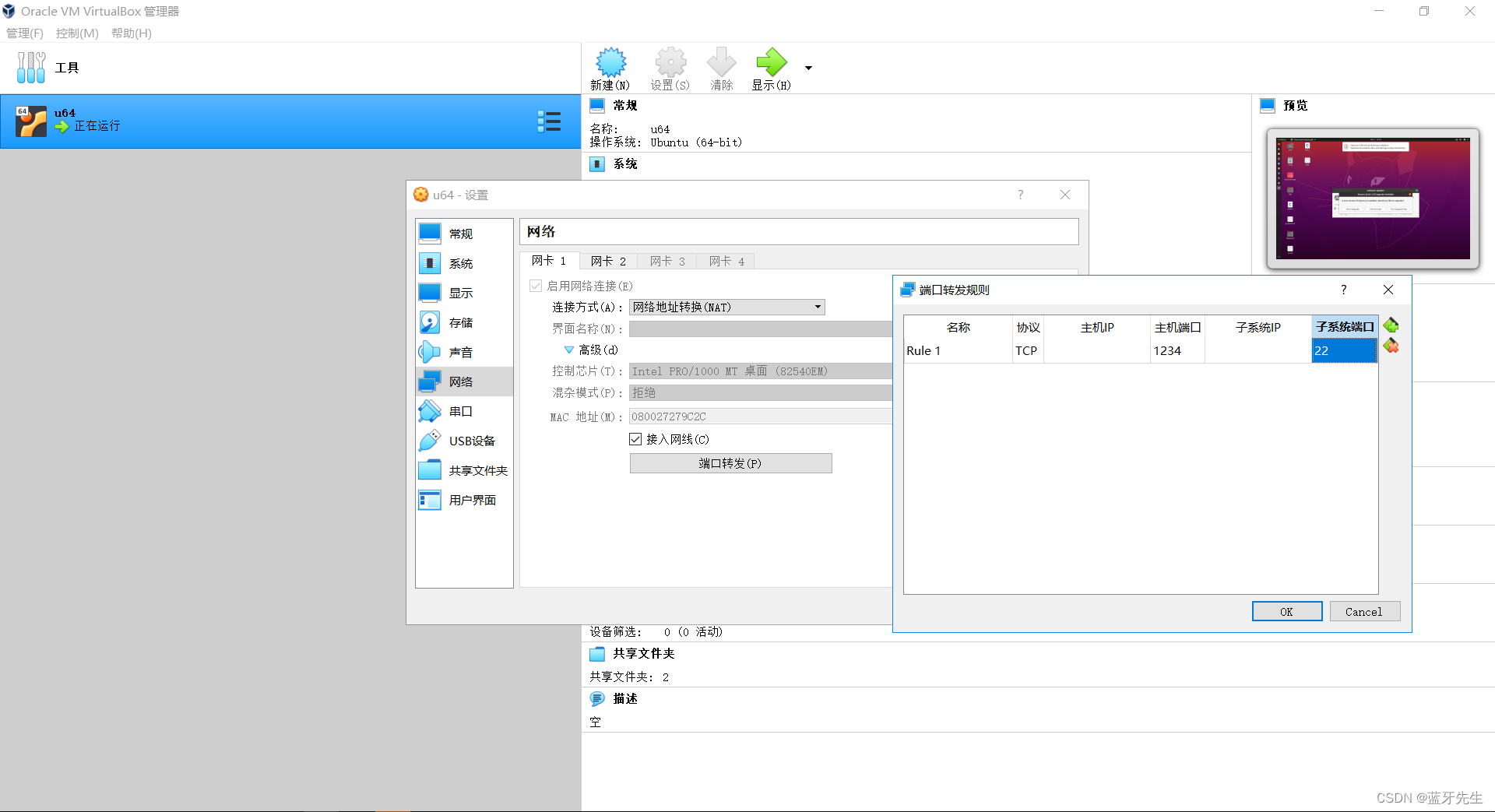Click the 清除 toolbar icon

coord(720,69)
